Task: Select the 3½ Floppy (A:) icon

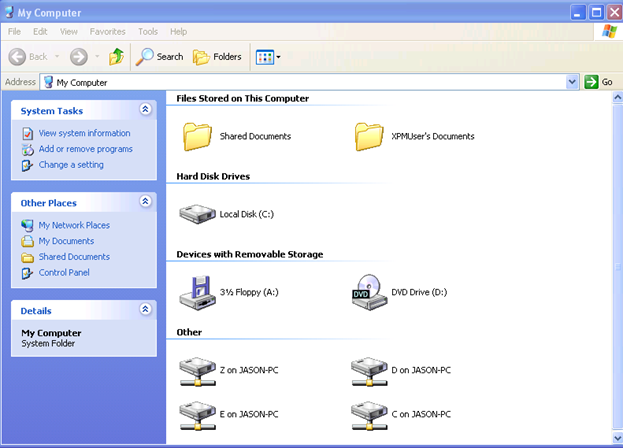Action: click(197, 293)
